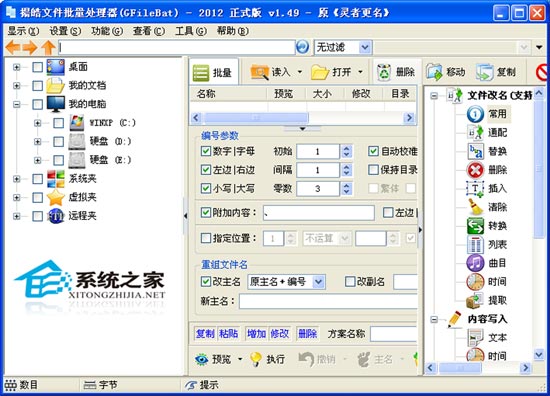Select 替换 replace rename item
Image resolution: width=550 pixels, height=396 pixels.
point(497,151)
